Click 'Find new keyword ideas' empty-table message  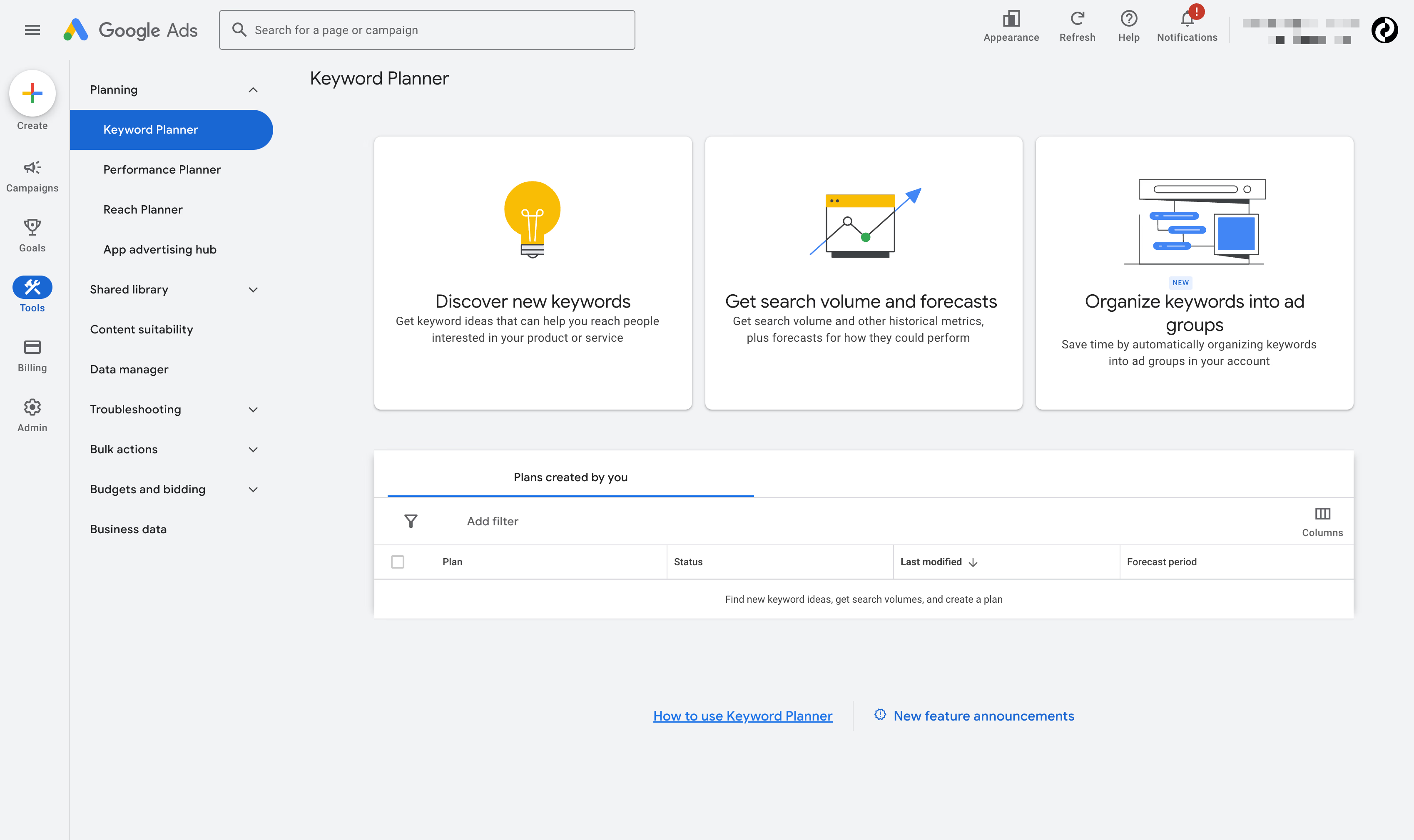(864, 599)
